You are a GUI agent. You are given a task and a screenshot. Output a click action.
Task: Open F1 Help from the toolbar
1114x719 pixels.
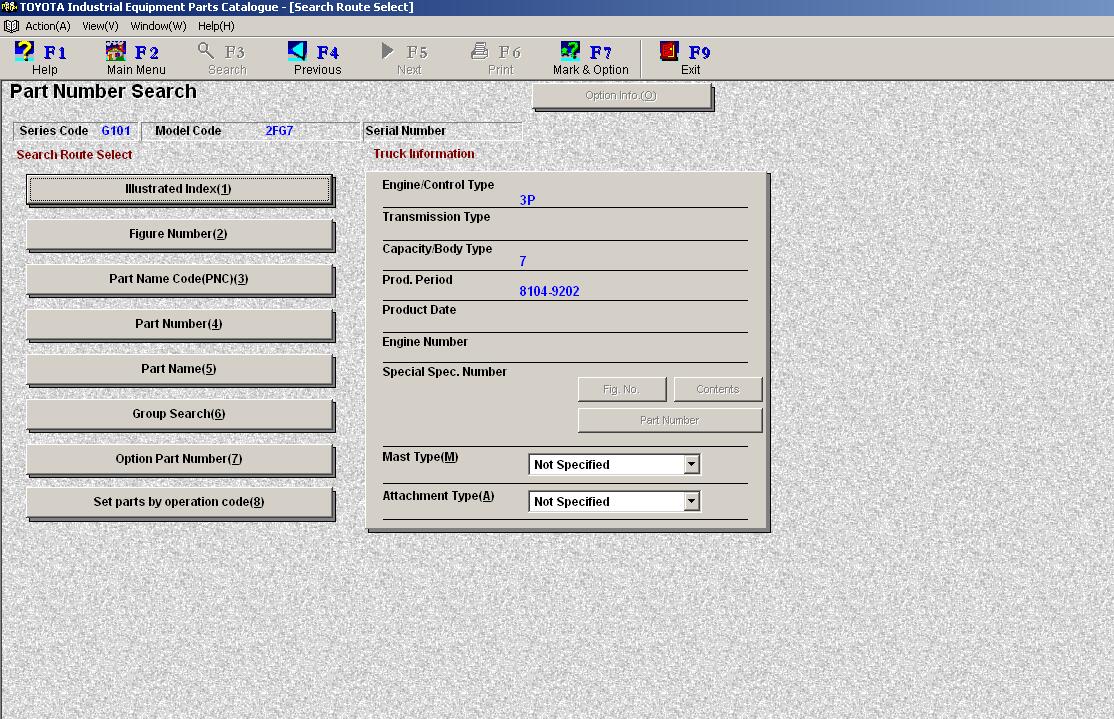[x=43, y=58]
